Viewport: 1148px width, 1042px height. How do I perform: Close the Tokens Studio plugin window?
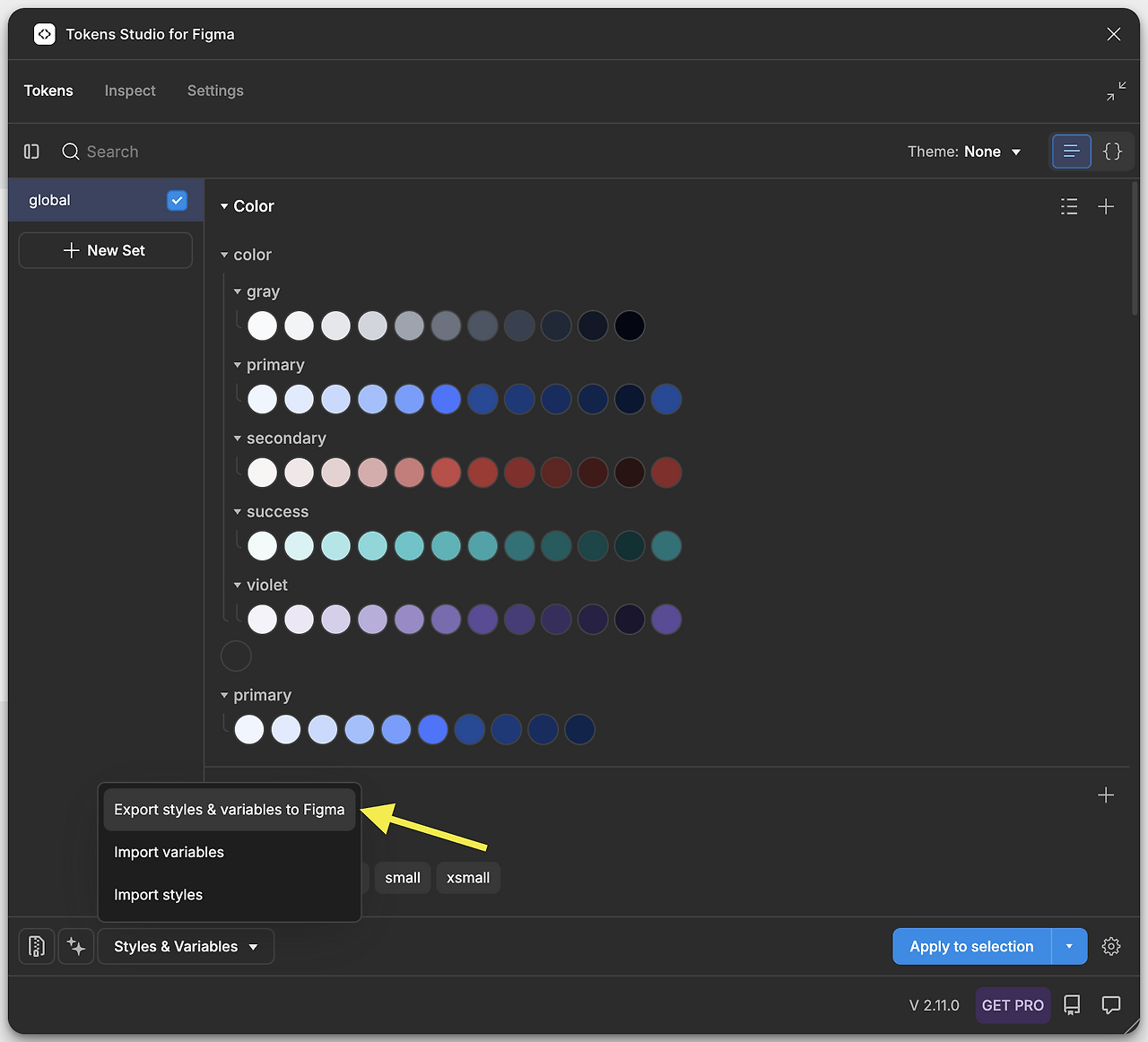coord(1114,34)
